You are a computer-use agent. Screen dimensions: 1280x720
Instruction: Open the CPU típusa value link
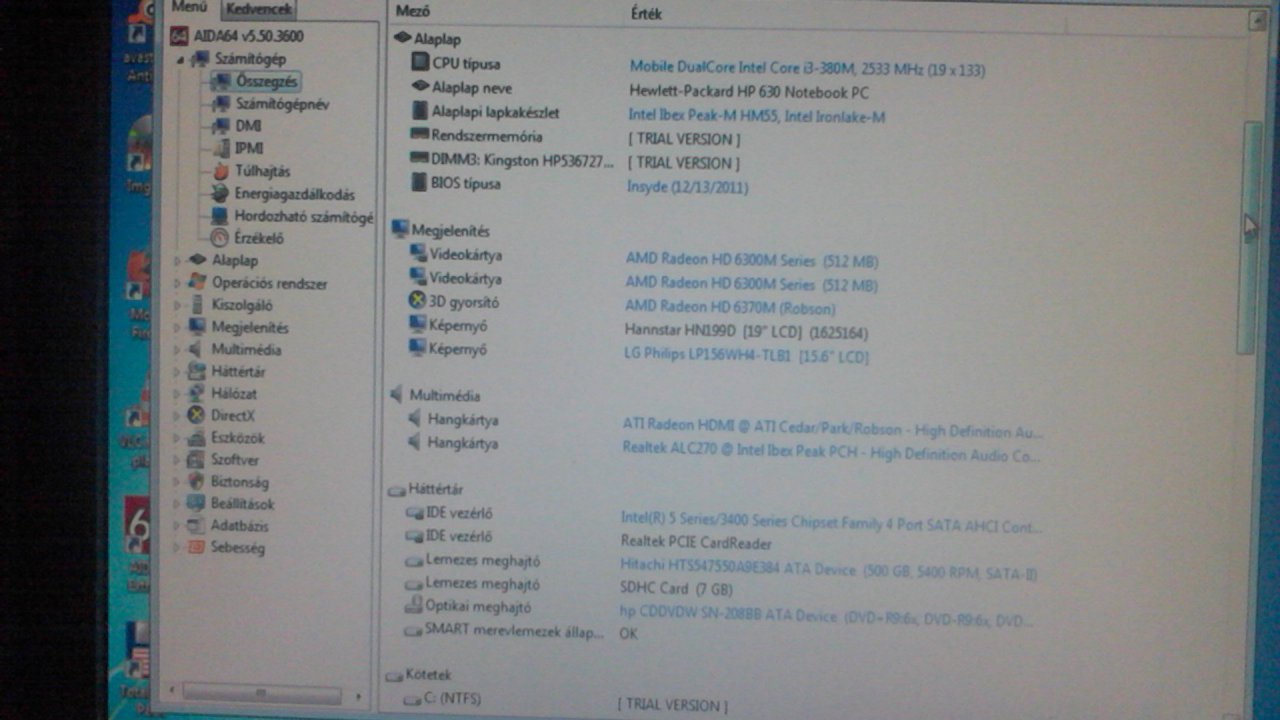(x=807, y=69)
